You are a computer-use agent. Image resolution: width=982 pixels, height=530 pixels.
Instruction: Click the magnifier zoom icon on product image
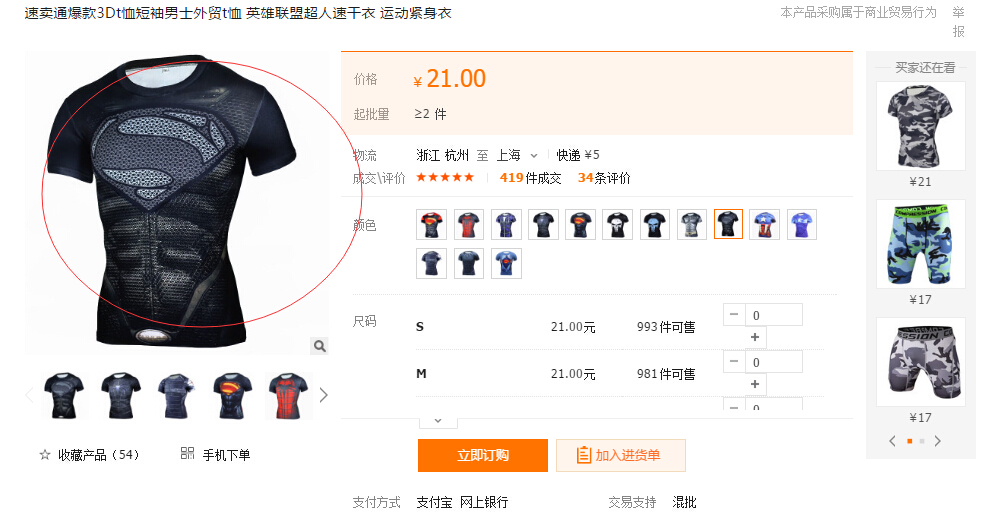pos(319,346)
